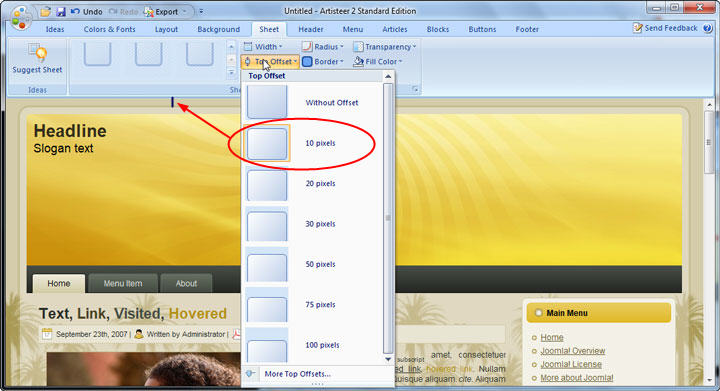Click the Undo button
The image size is (720, 391).
[87, 11]
